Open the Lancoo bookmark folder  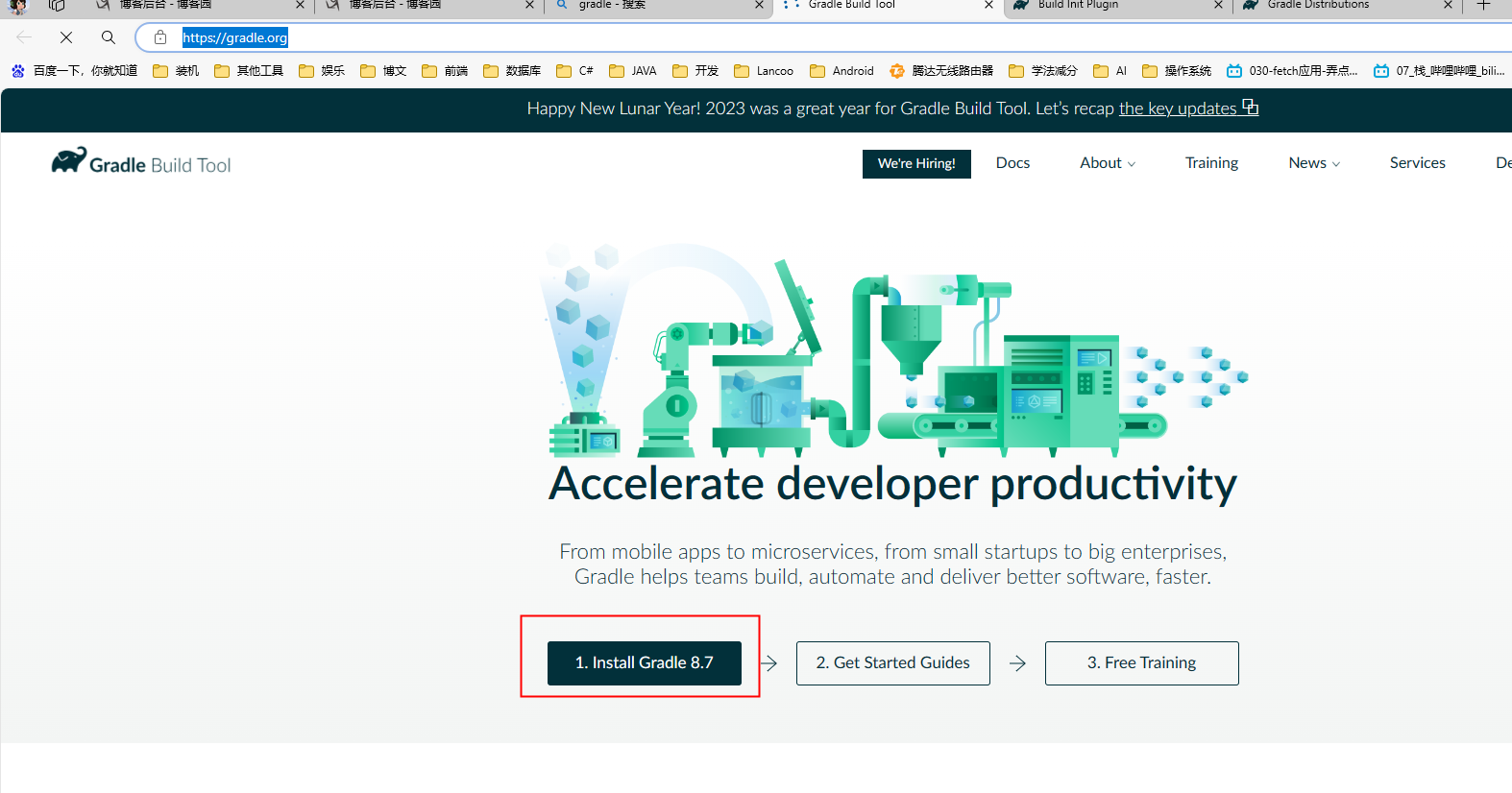[x=764, y=71]
